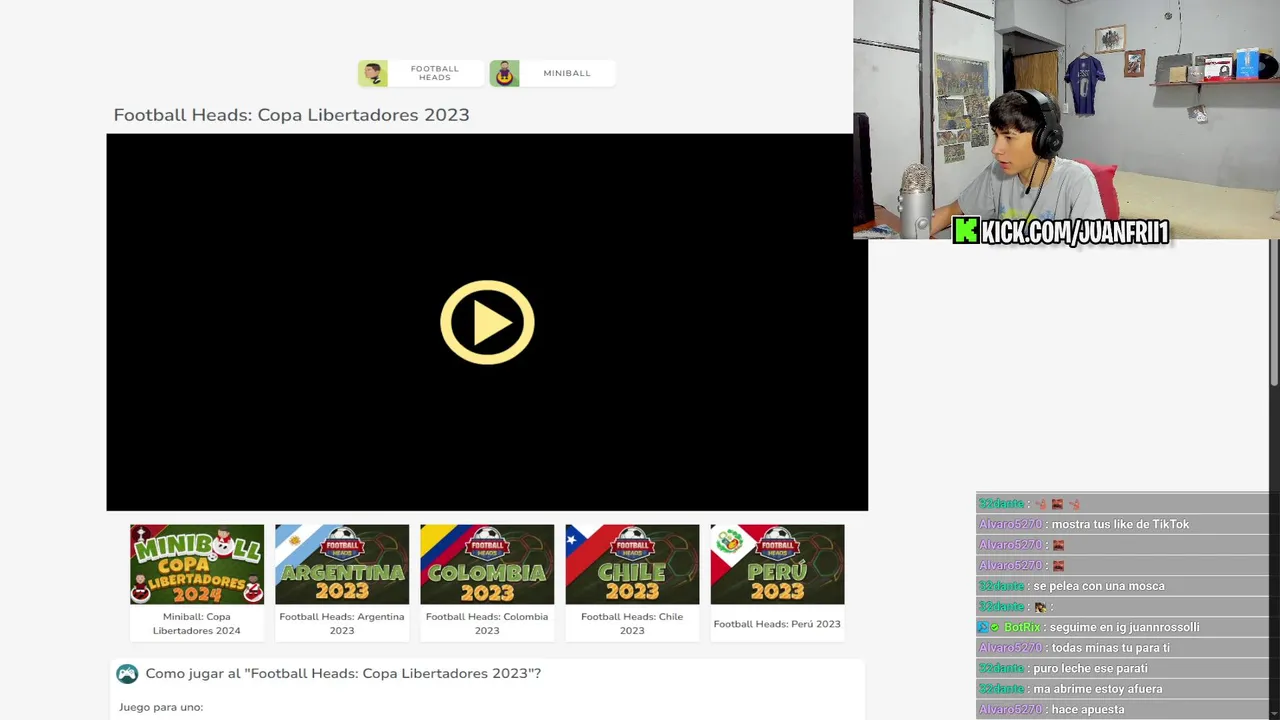The width and height of the screenshot is (1280, 720).
Task: Open Football Heads Colombia 2023 thumbnail
Action: 487,564
